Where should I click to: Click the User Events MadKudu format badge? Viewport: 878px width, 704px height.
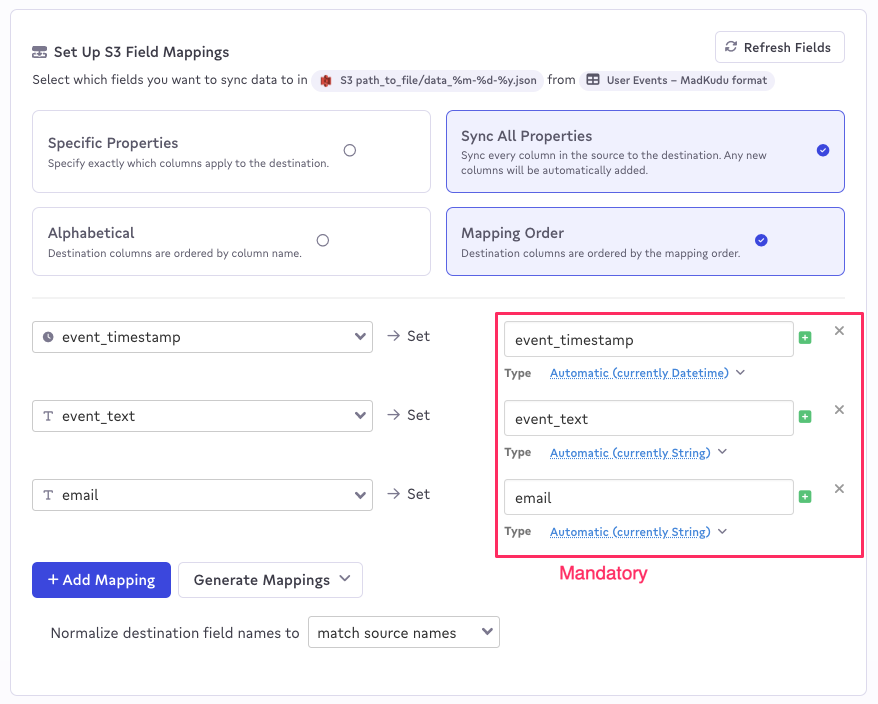(677, 80)
